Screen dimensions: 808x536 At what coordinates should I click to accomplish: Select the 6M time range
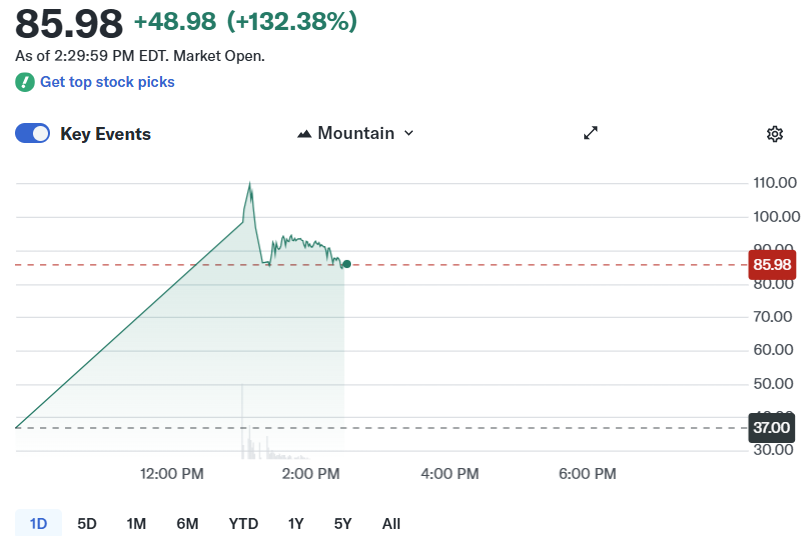187,523
